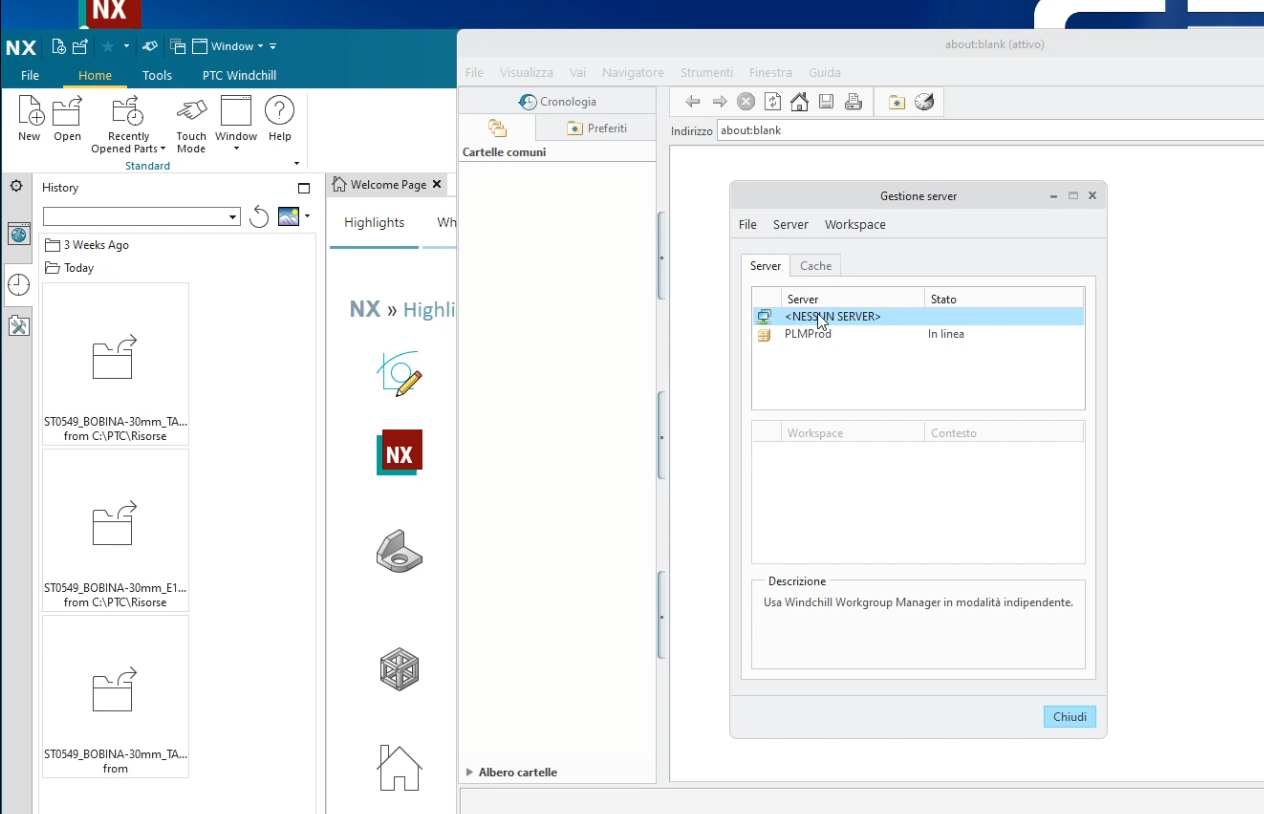This screenshot has height=814, width=1264.
Task: Navigate back with the browser Back arrow
Action: 692,101
